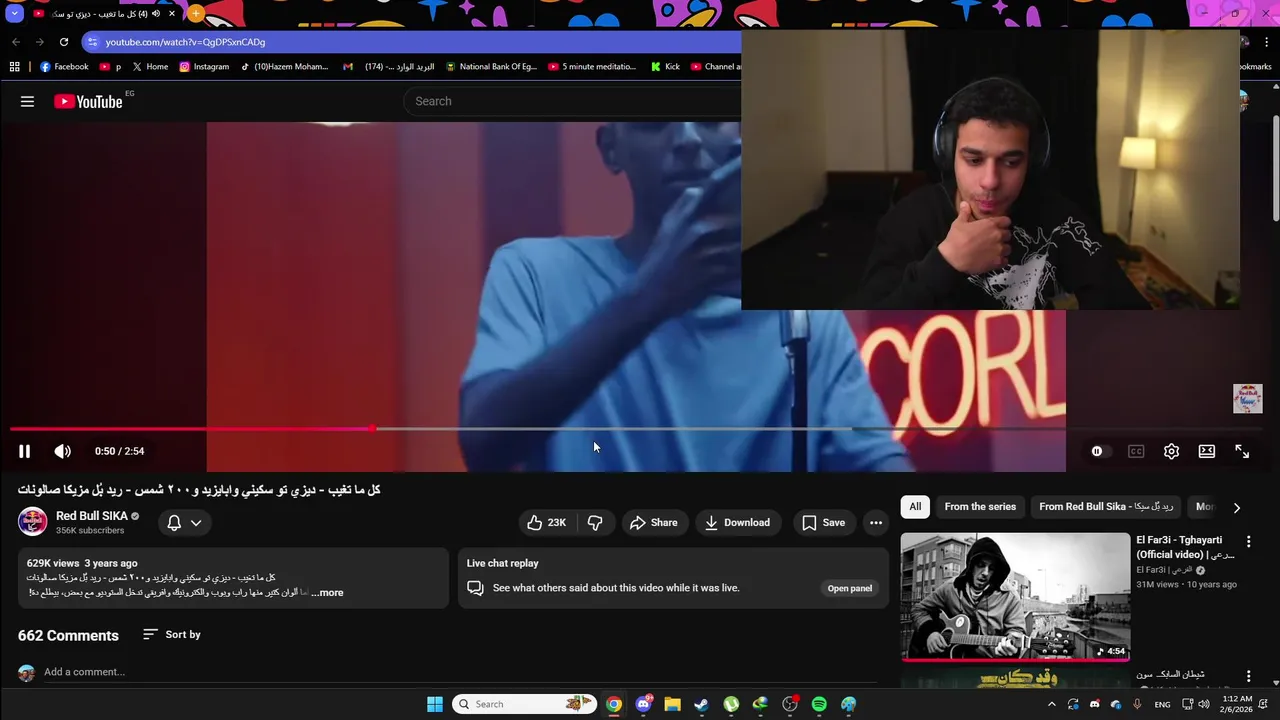1280x720 pixels.
Task: Open options menu for El Far3i video
Action: [1248, 541]
